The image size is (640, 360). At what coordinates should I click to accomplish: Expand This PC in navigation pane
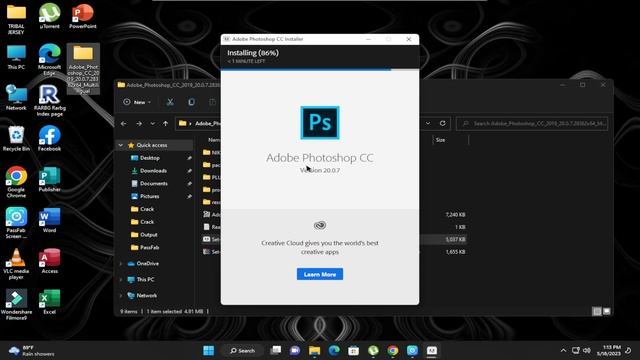tap(121, 280)
